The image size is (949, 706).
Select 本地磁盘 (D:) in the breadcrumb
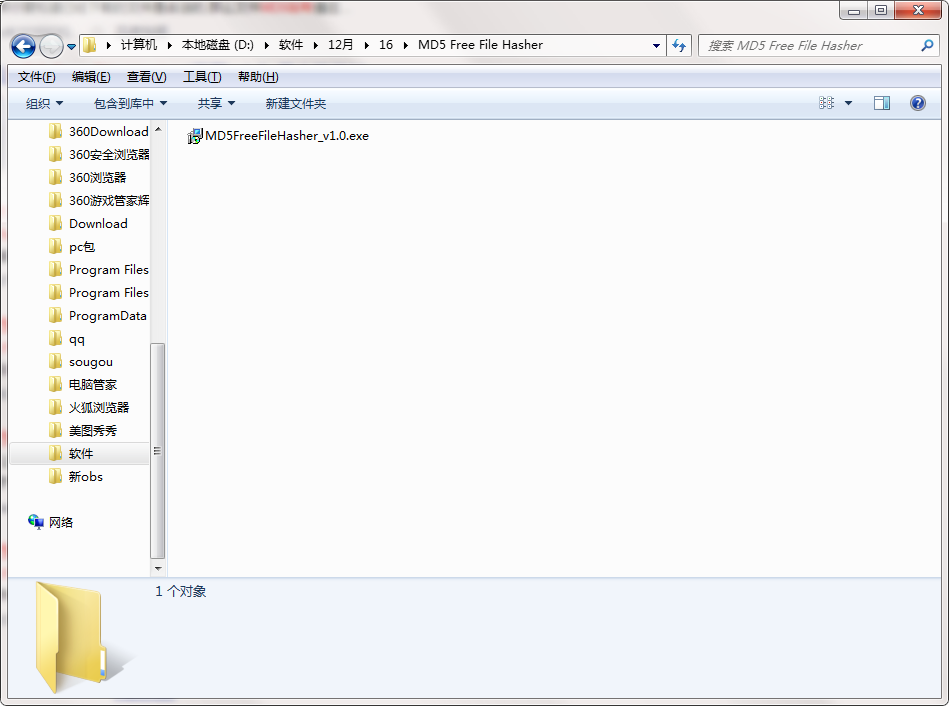pyautogui.click(x=218, y=45)
